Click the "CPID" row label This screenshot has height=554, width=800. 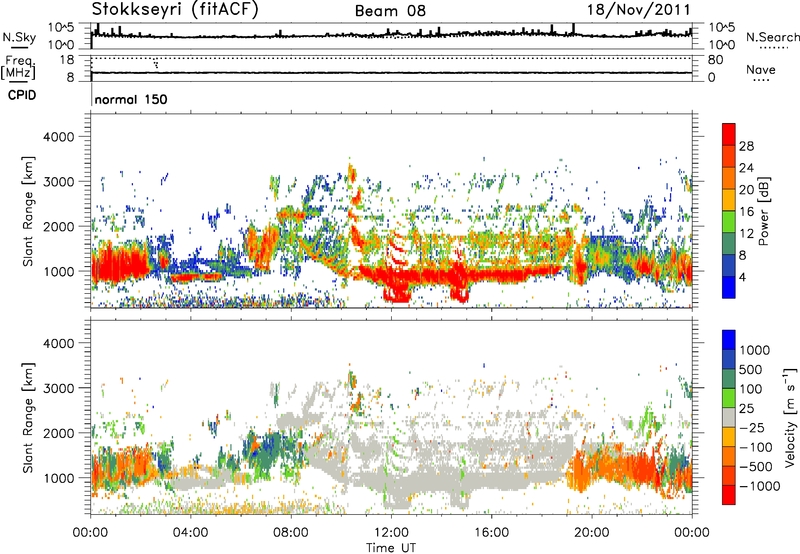(x=22, y=95)
